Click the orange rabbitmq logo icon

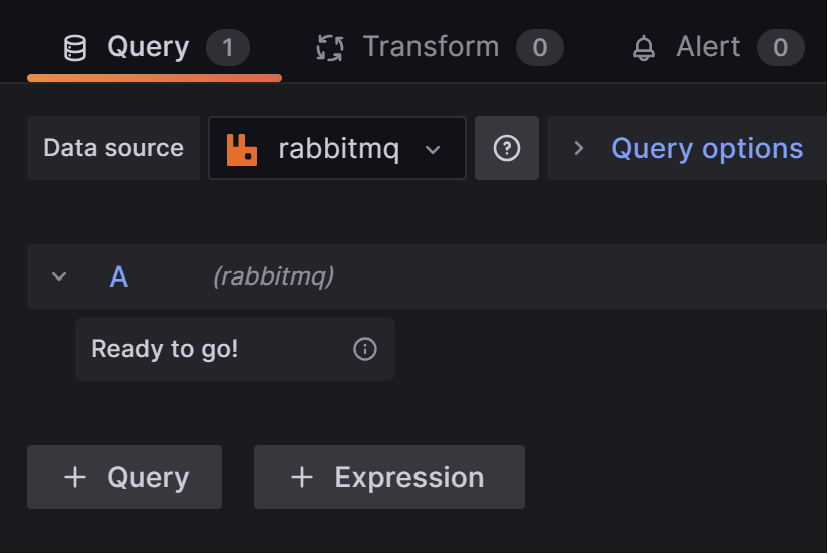coord(241,149)
